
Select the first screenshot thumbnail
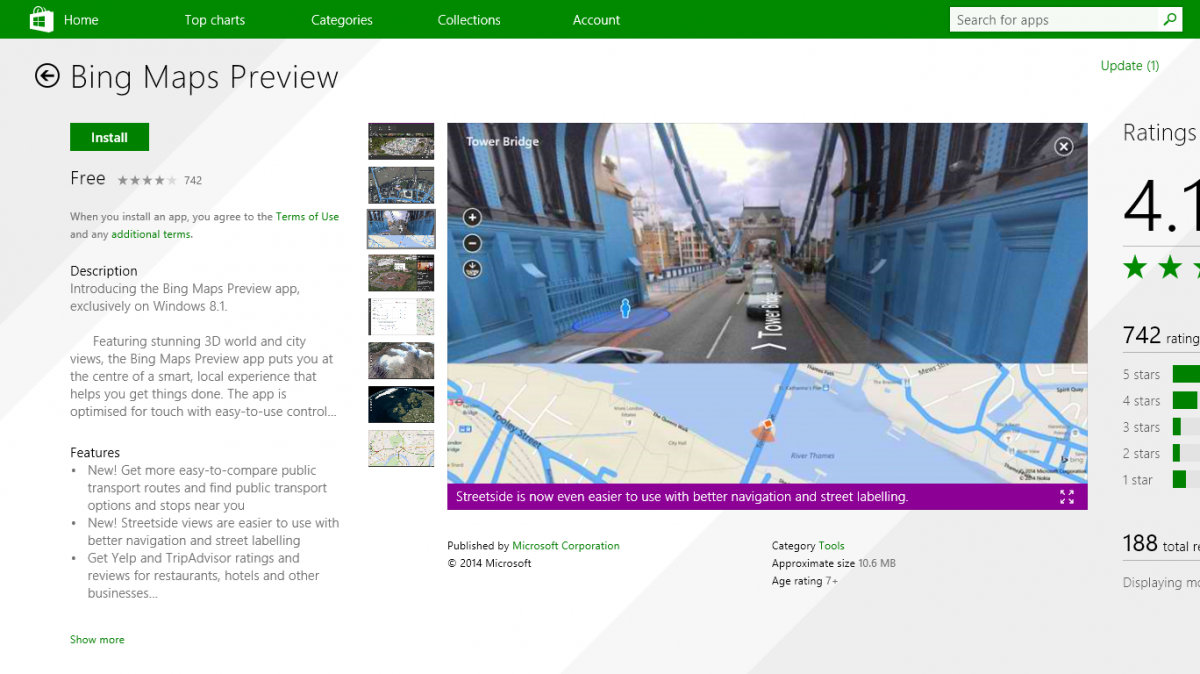pos(401,141)
